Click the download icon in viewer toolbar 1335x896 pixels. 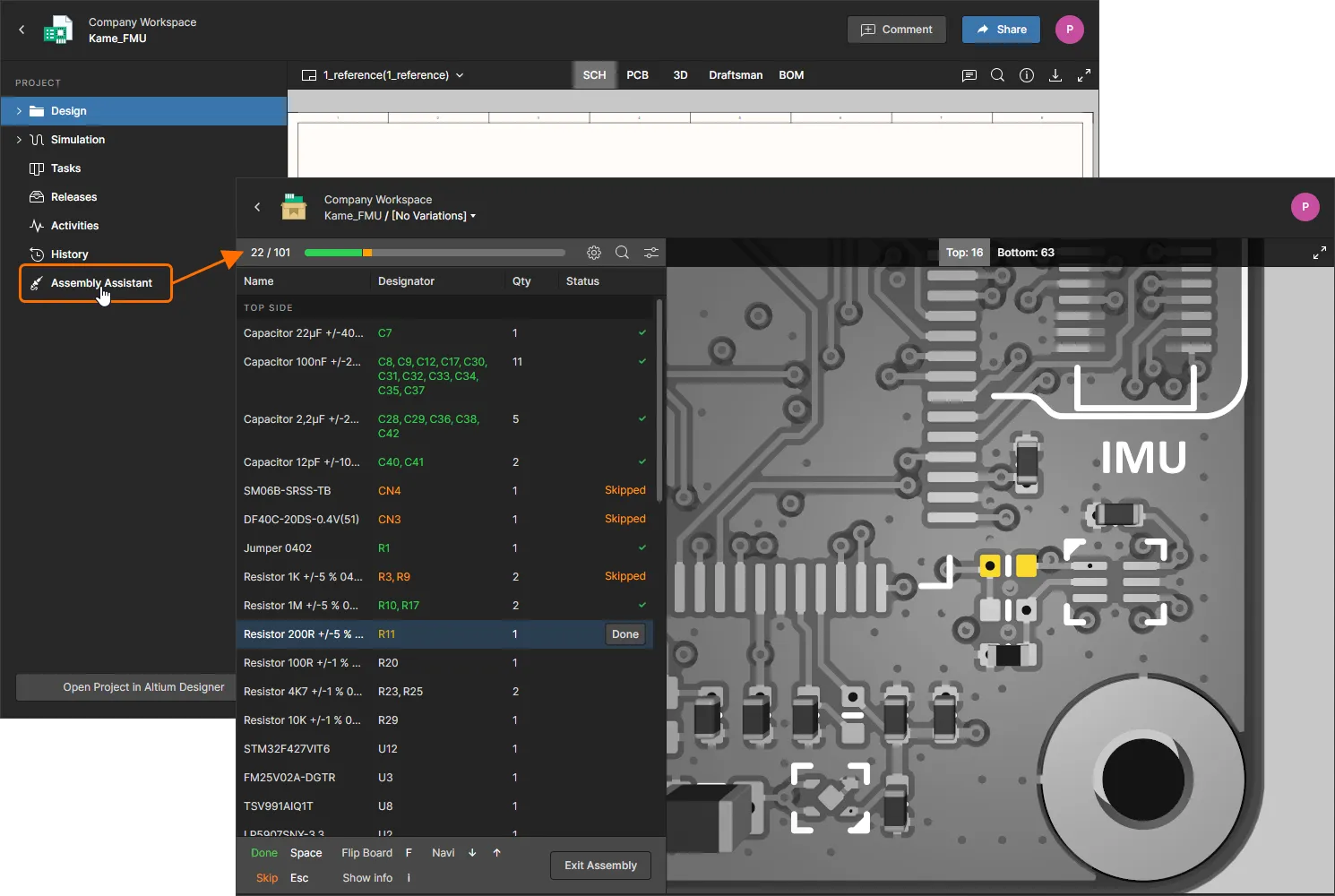click(1055, 75)
